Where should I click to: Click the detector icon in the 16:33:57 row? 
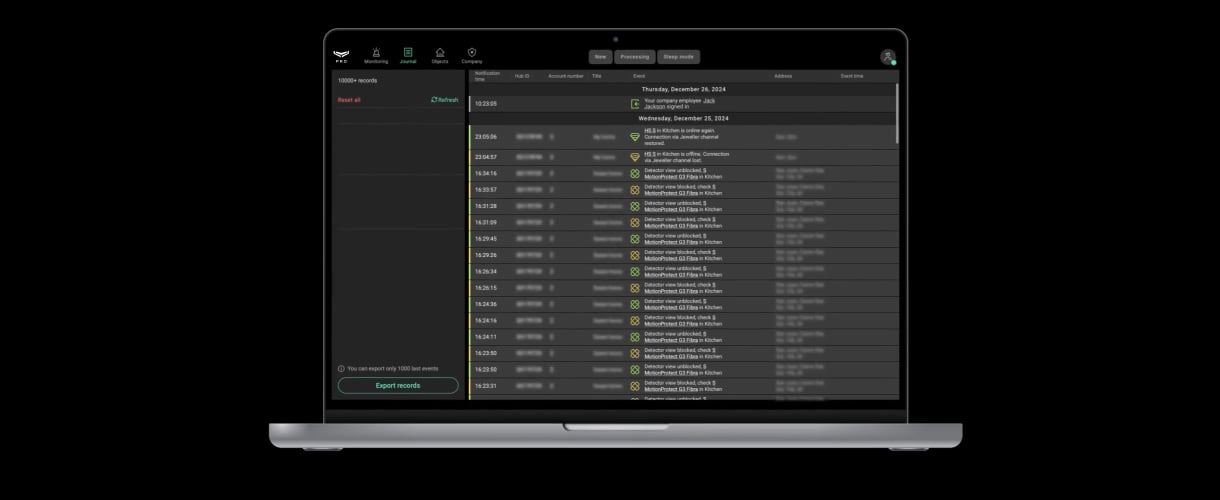[634, 189]
